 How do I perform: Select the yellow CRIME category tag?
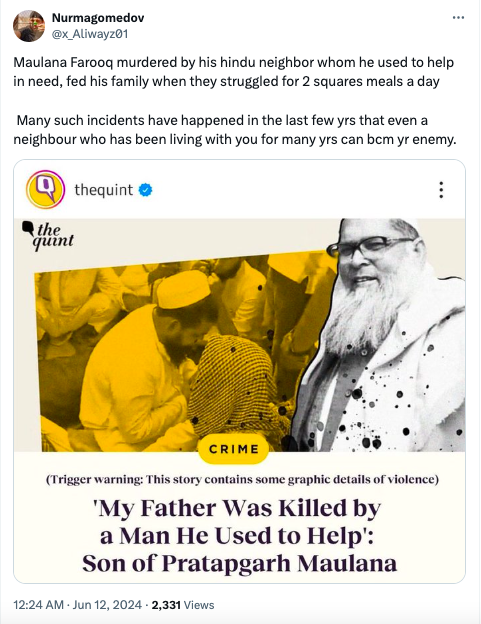[234, 449]
